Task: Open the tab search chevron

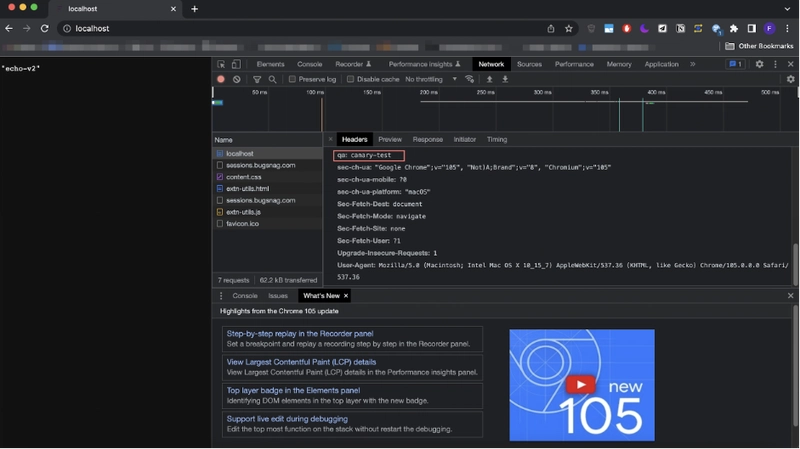Action: pos(787,9)
